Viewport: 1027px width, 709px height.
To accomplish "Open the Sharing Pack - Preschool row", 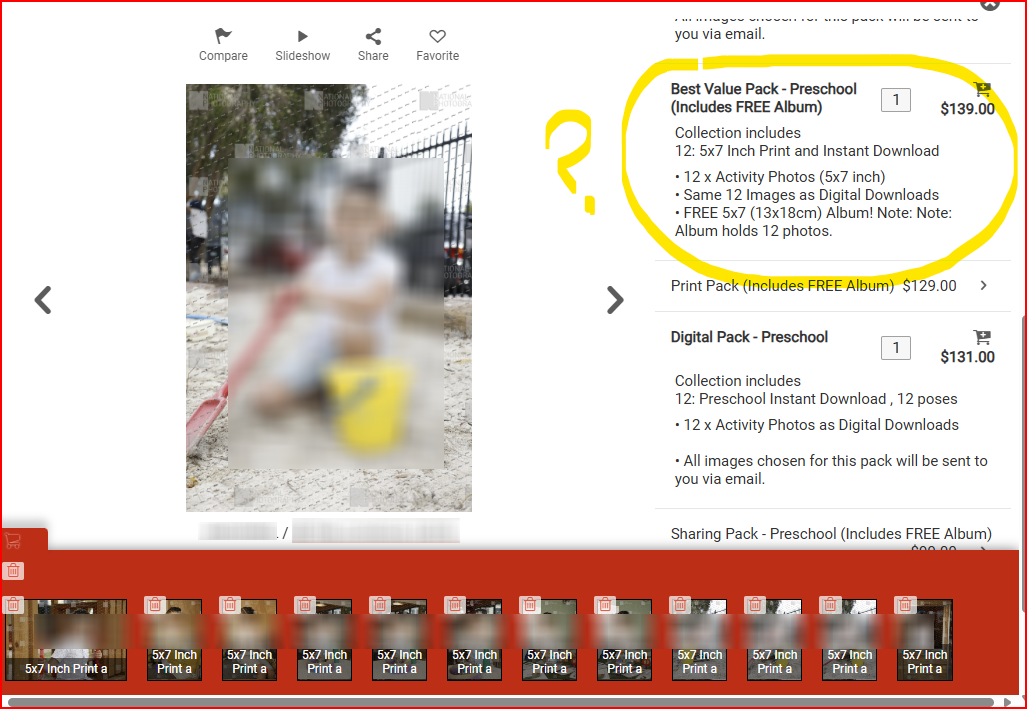I will [832, 534].
